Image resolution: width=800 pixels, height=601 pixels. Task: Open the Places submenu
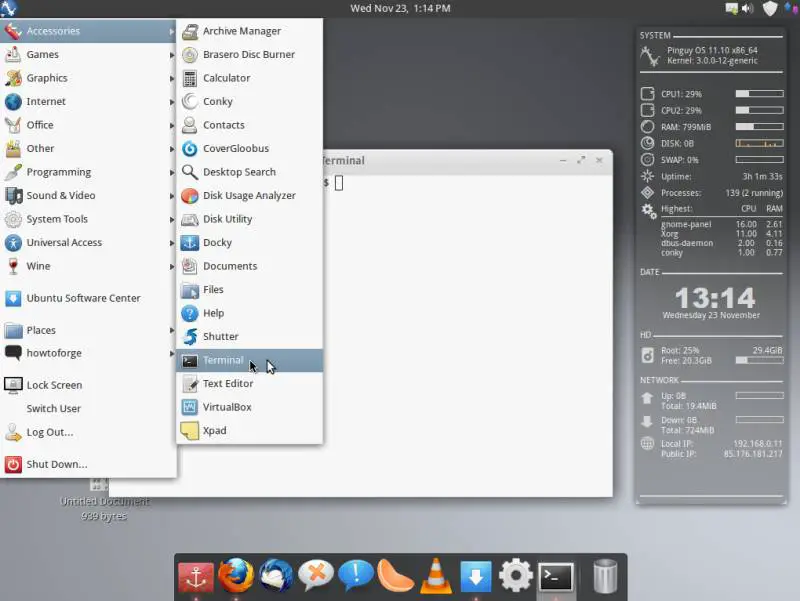coord(88,331)
